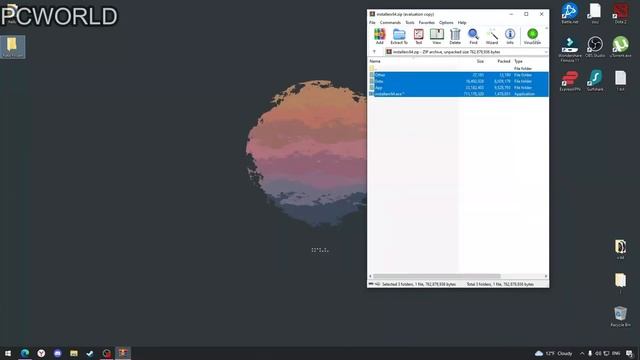
Task: Open the notification center icon
Action: 629,353
